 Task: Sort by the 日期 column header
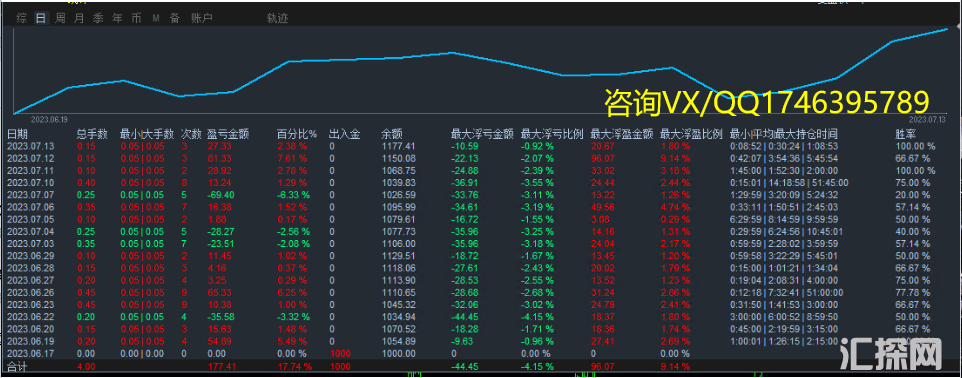tap(17, 134)
